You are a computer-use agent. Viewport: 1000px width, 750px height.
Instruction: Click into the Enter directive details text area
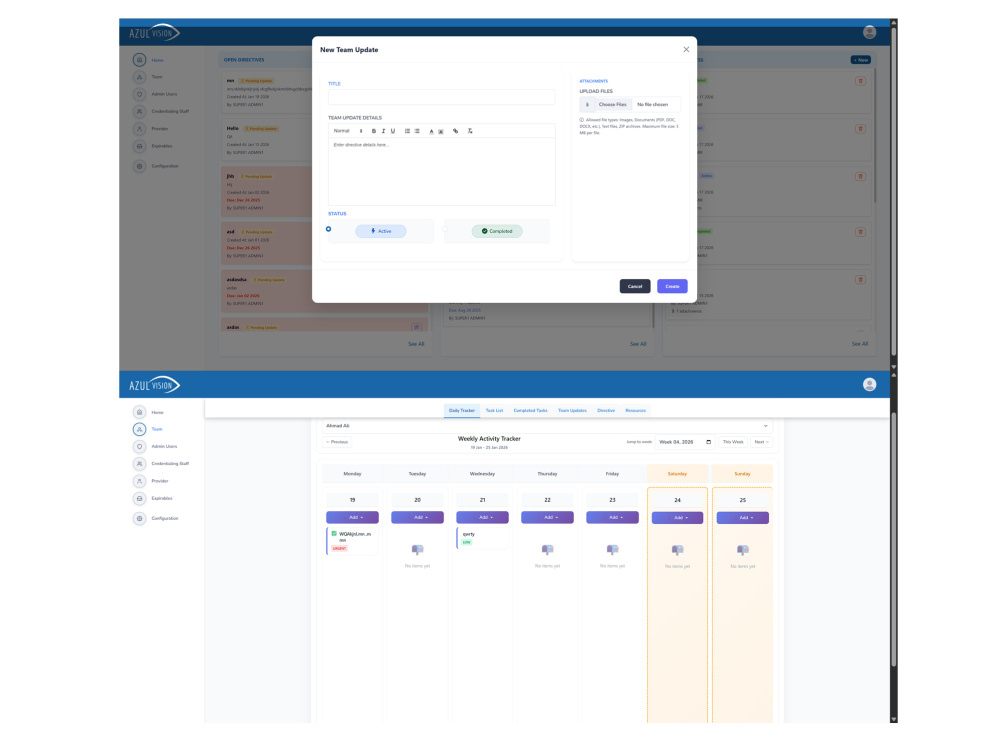tap(441, 171)
